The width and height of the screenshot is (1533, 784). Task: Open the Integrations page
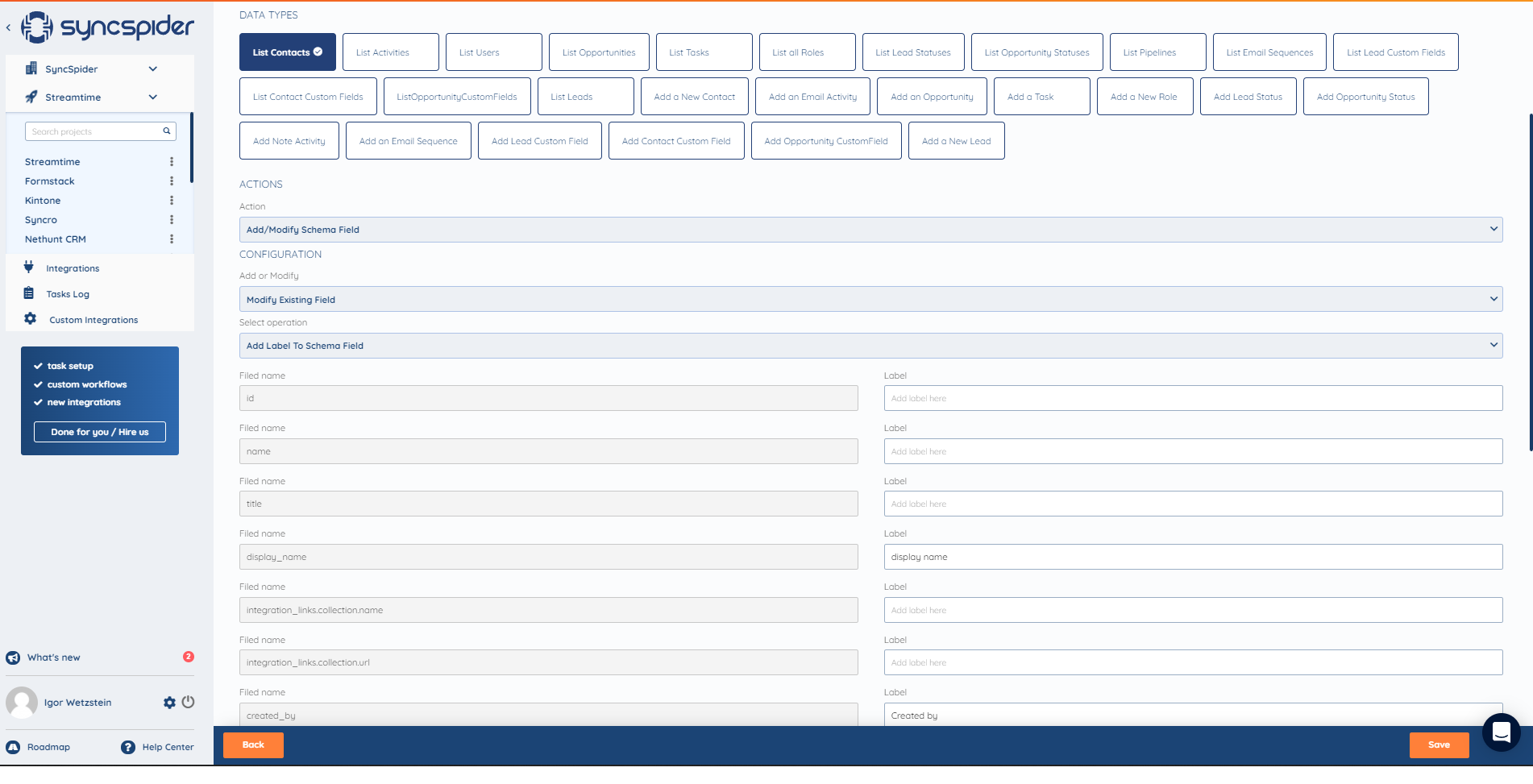tap(73, 268)
